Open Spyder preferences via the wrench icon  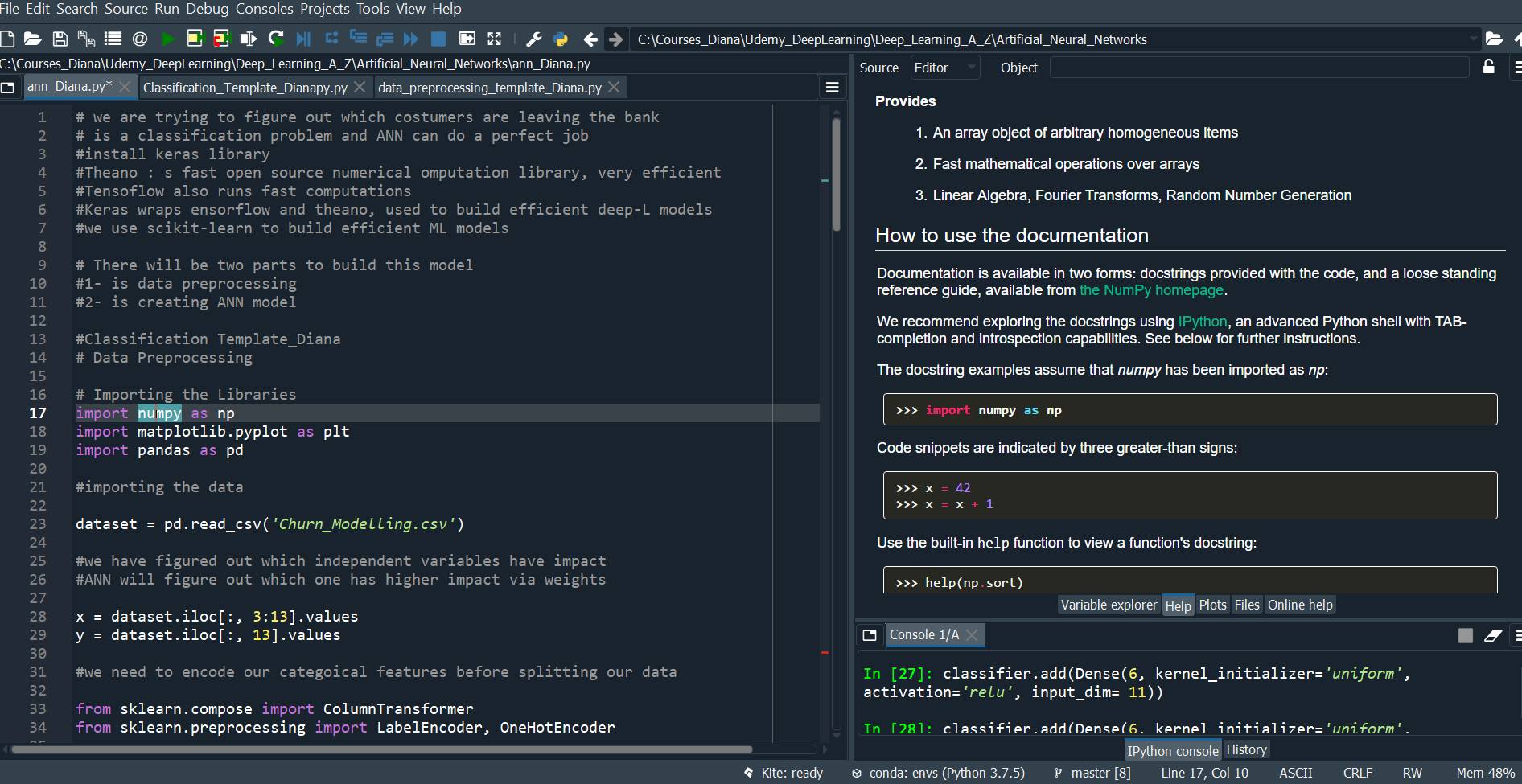click(536, 38)
